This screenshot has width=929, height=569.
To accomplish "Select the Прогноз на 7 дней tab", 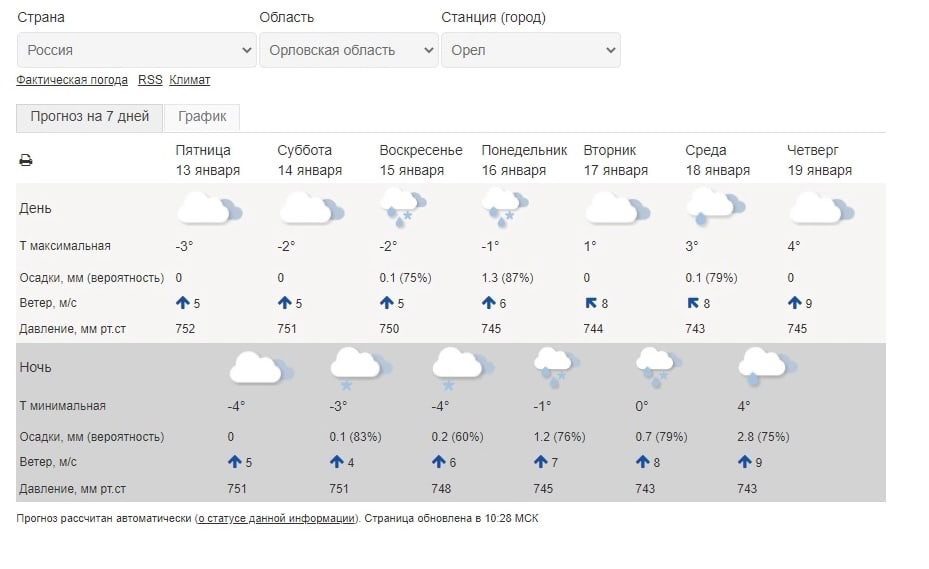I will click(x=89, y=117).
